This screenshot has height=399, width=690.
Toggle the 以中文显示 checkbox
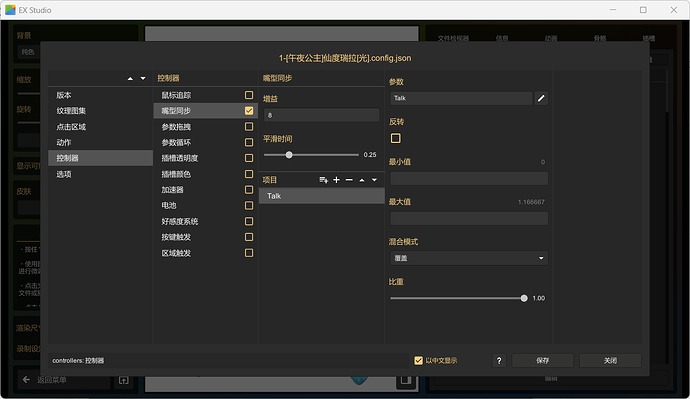point(418,361)
